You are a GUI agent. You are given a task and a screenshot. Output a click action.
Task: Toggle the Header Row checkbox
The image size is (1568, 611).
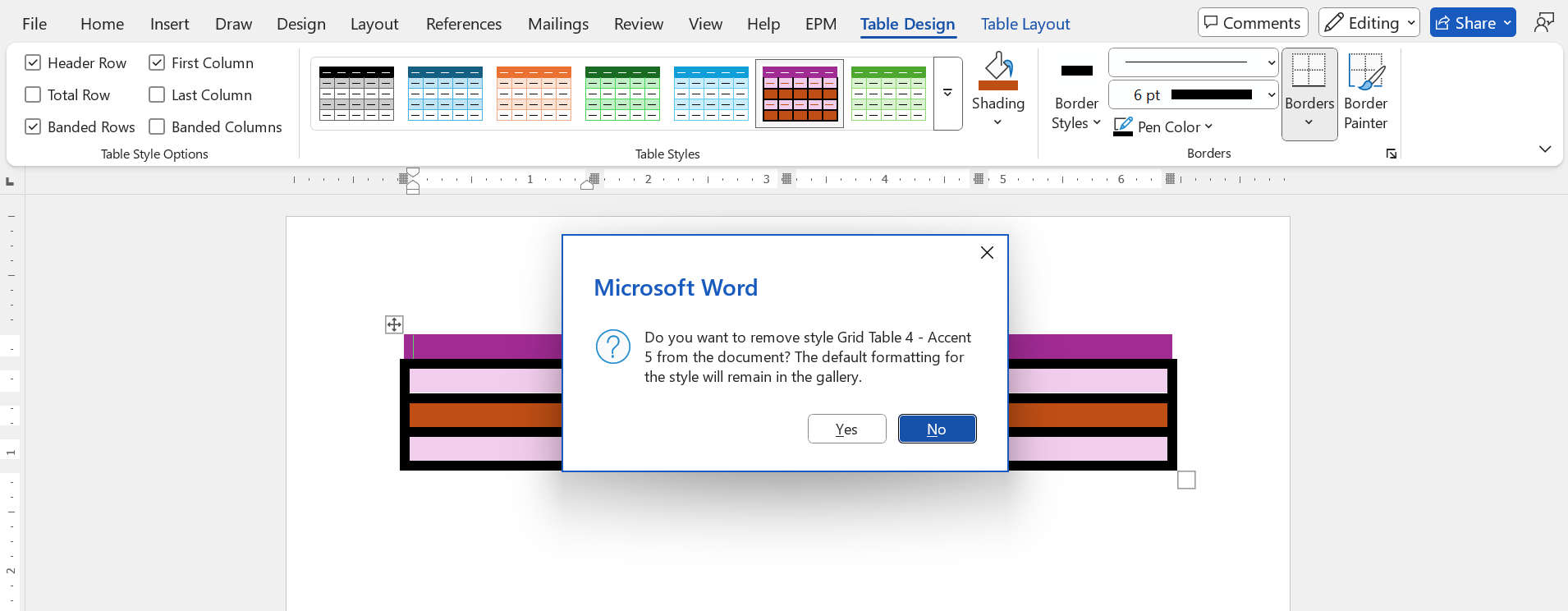coord(33,62)
